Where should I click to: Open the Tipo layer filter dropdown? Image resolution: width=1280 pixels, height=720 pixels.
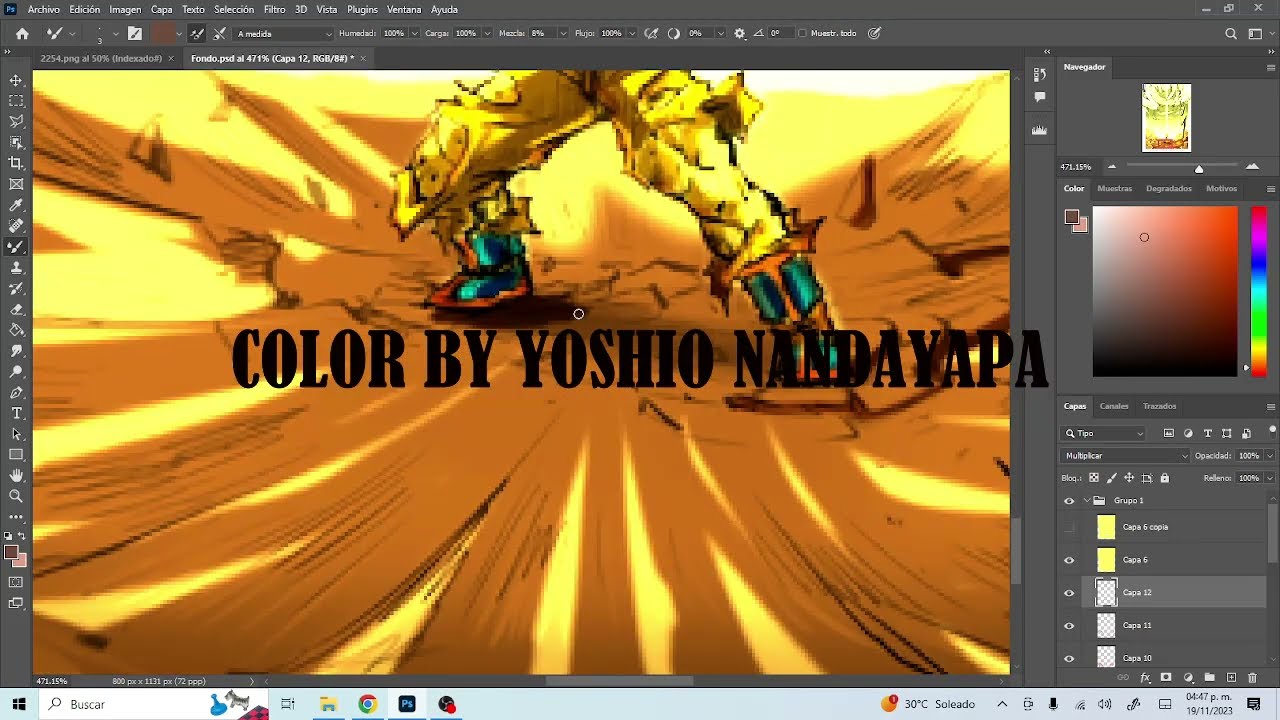click(1104, 433)
